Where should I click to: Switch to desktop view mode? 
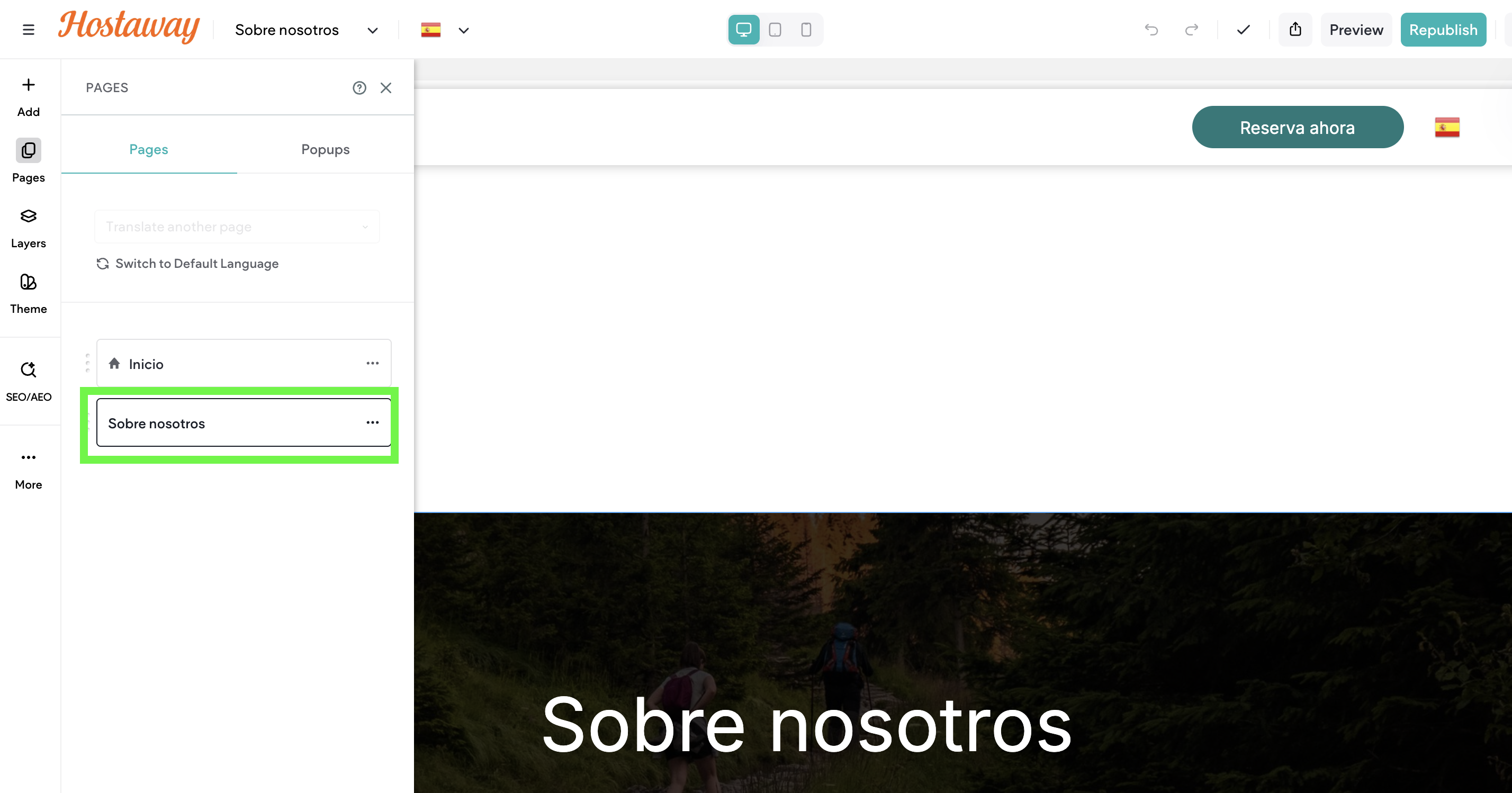(x=744, y=29)
